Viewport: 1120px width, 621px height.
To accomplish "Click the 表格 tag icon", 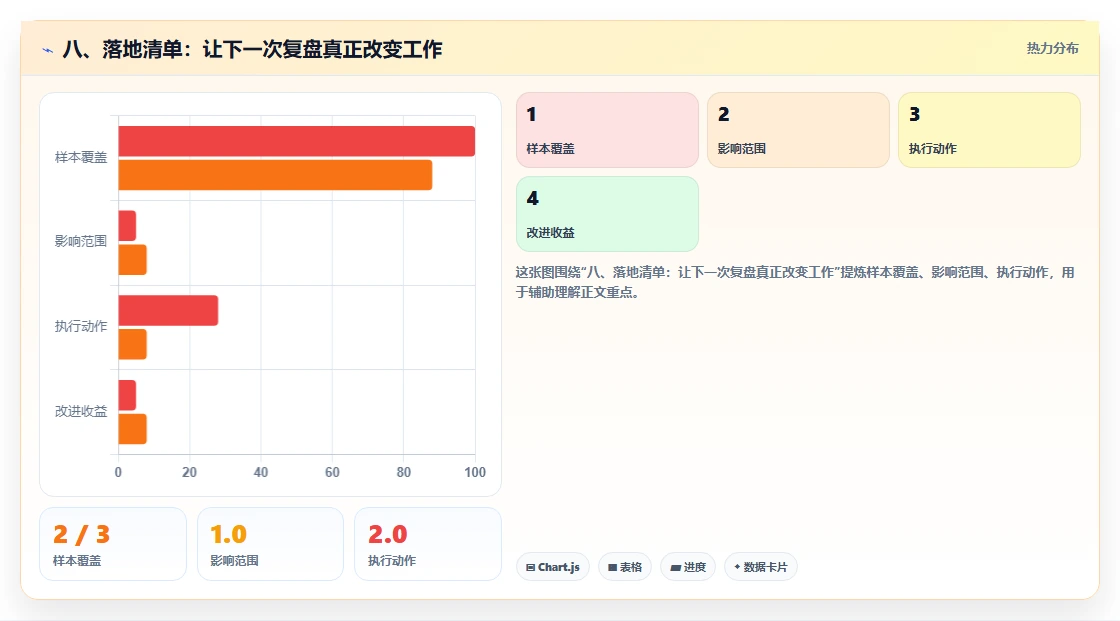I will pyautogui.click(x=612, y=567).
